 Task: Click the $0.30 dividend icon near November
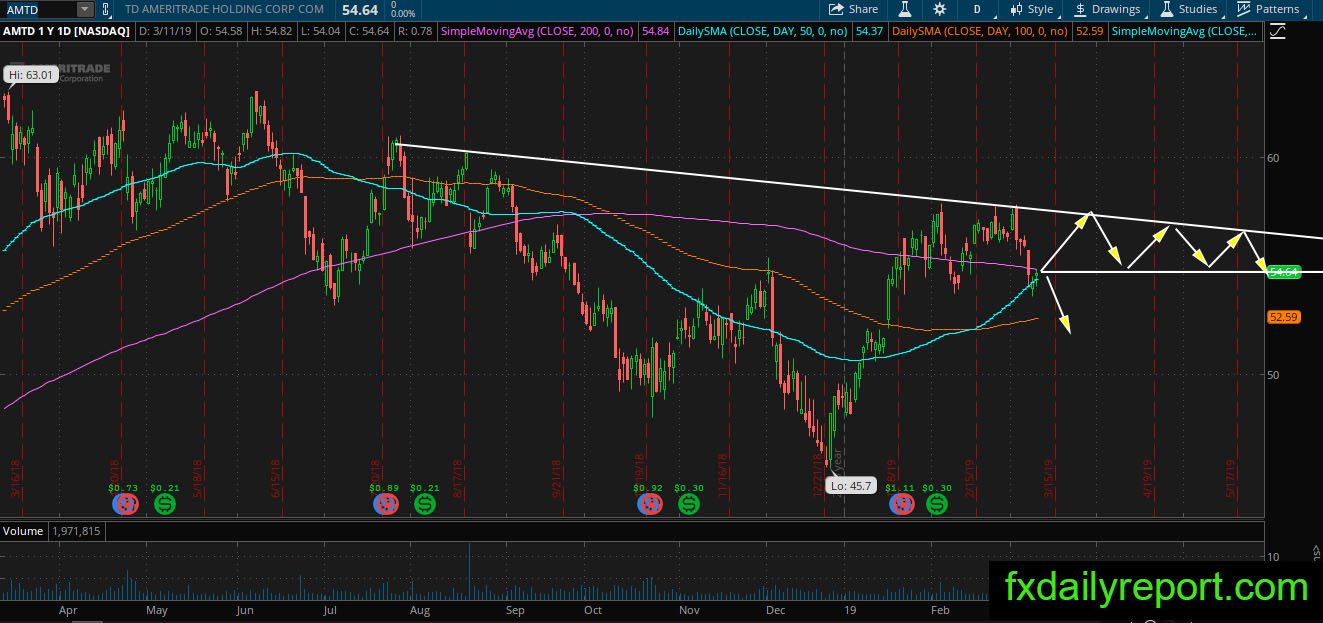pos(688,503)
